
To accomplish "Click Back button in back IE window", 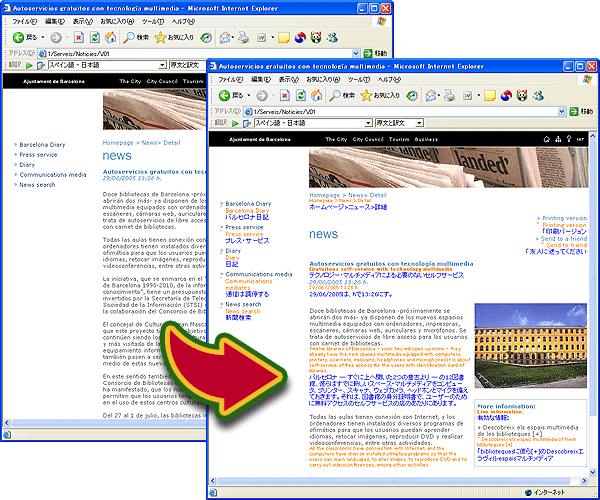I will 24,37.
